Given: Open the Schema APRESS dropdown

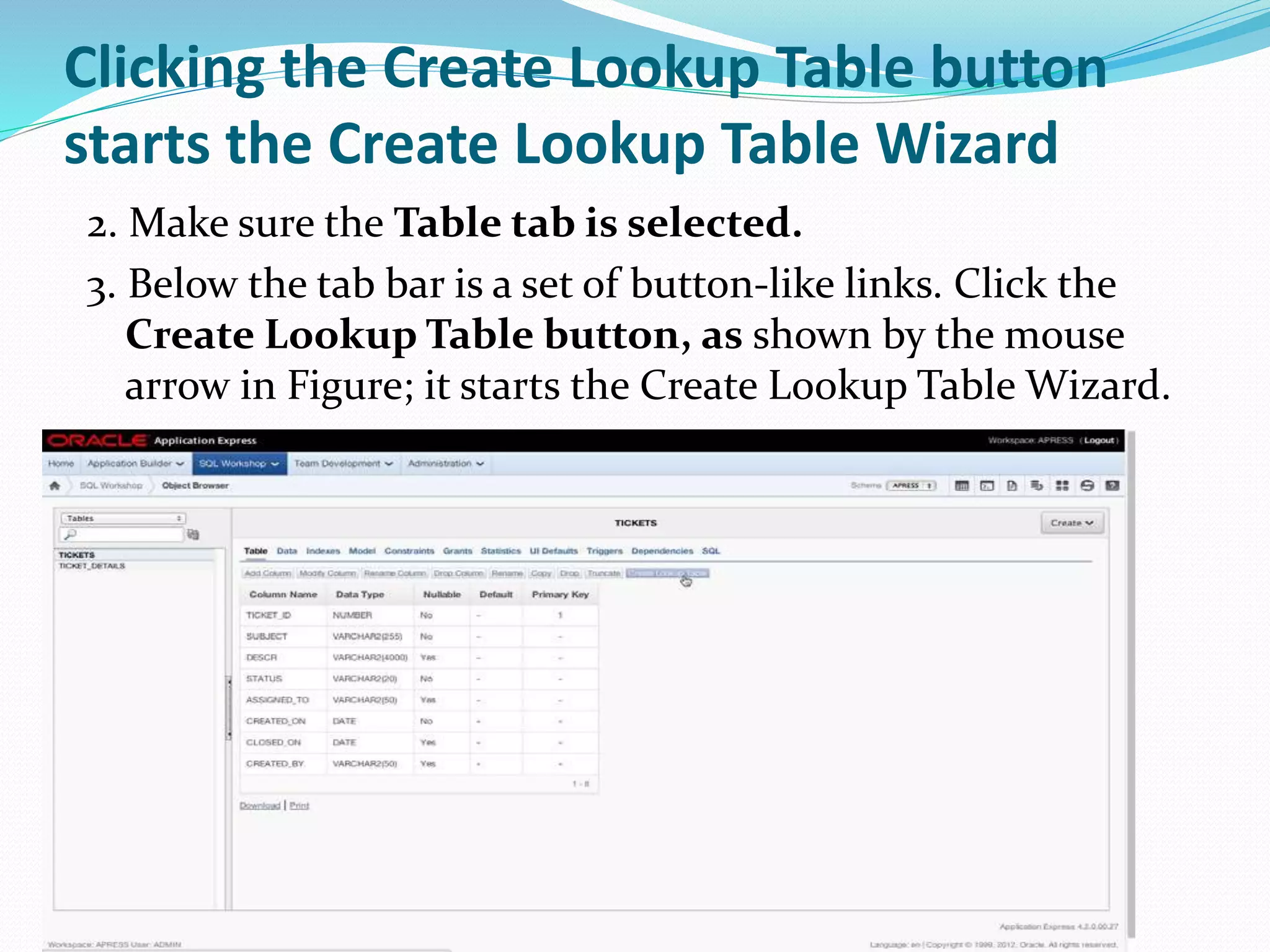Looking at the screenshot, I should (x=912, y=485).
